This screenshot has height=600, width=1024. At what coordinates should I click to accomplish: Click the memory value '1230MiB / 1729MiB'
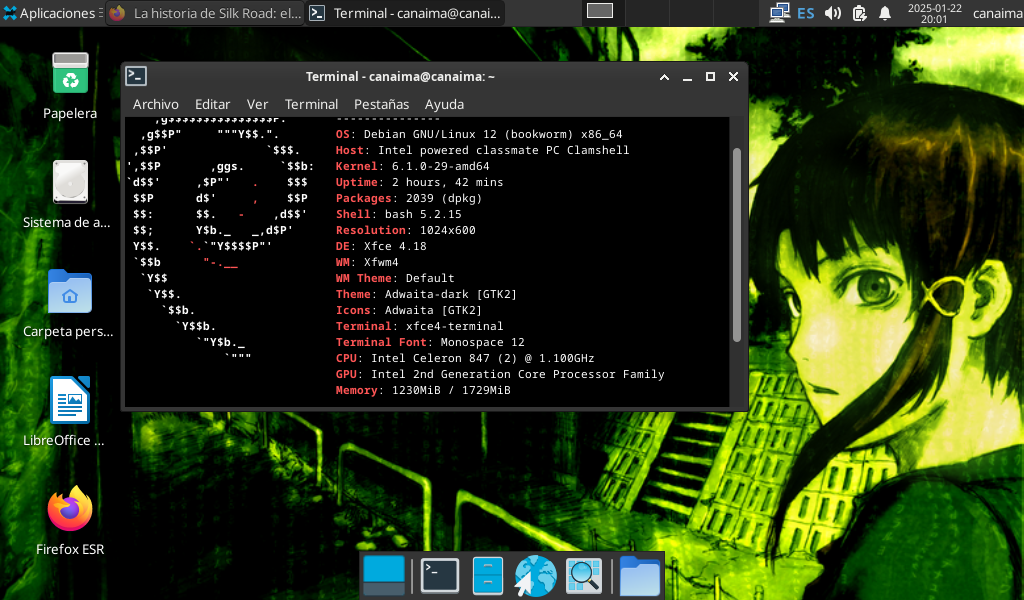[451, 390]
